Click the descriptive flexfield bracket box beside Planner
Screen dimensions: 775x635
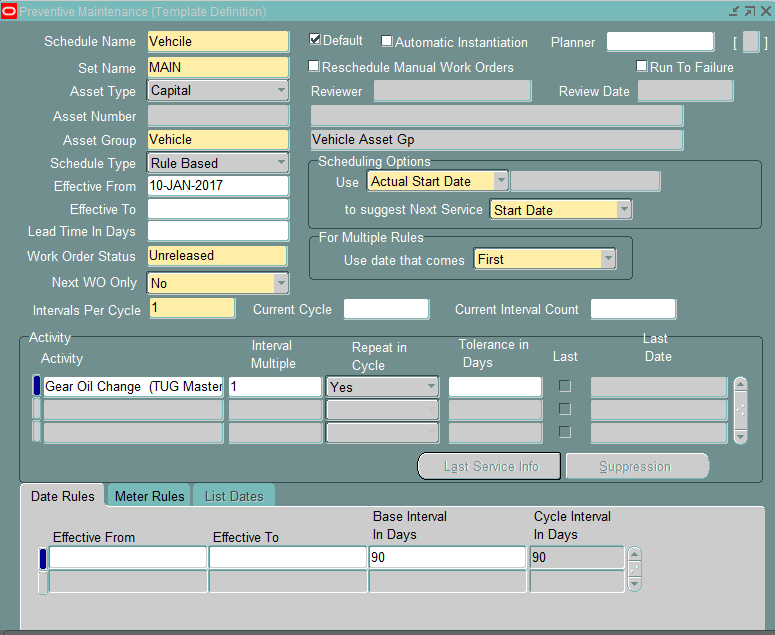750,42
